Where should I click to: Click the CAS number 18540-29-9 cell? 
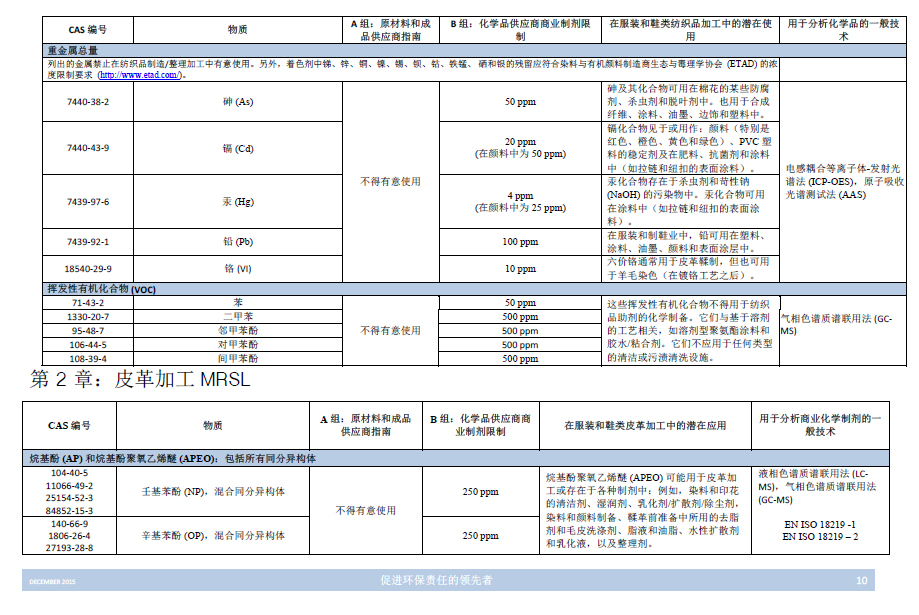pyautogui.click(x=88, y=268)
